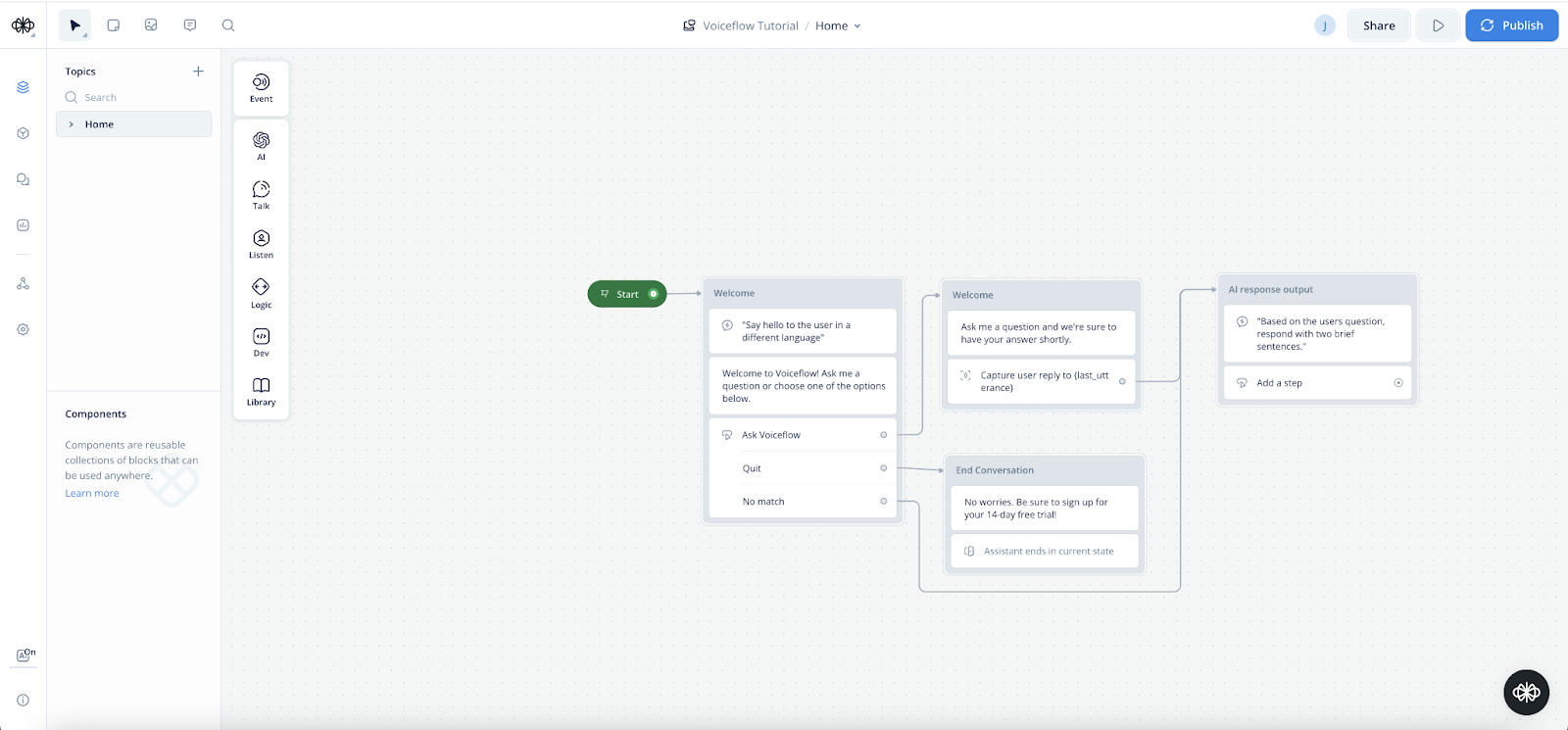Open the Library step menu

tap(262, 391)
